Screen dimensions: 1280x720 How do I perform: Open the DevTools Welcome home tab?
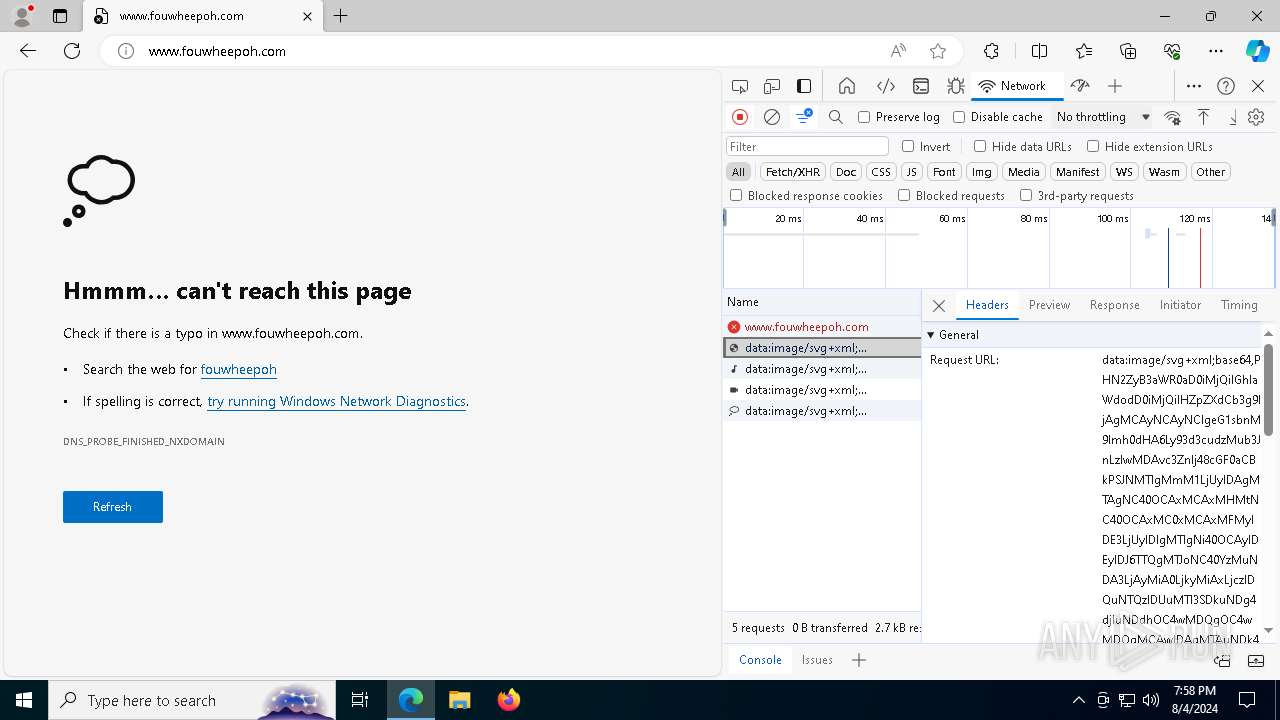pos(847,86)
